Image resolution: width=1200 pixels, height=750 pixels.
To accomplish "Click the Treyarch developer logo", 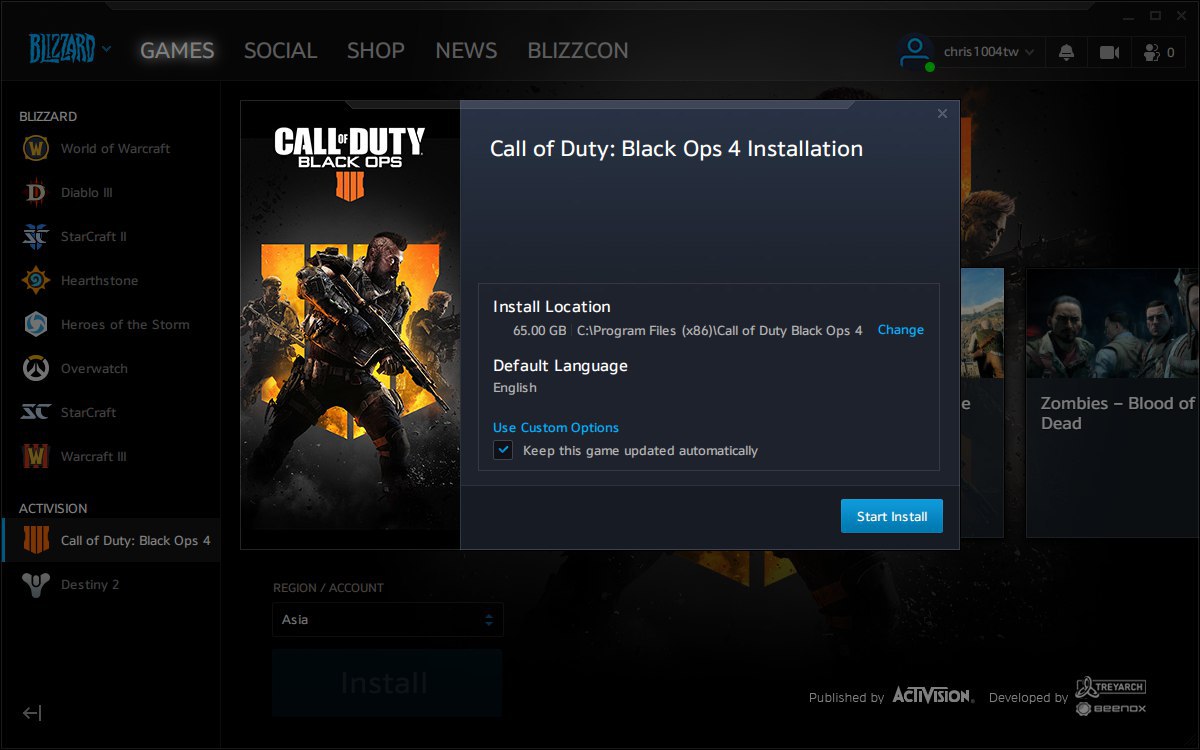I will pos(1110,686).
